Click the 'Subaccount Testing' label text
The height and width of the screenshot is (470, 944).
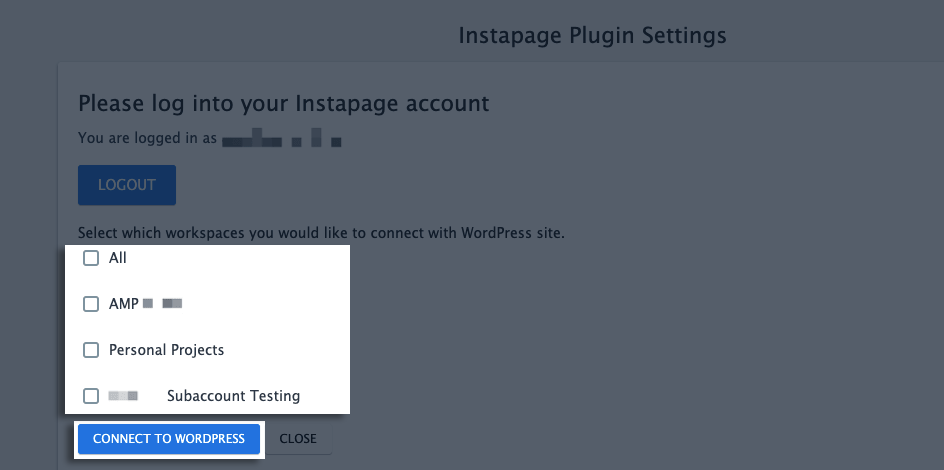[233, 396]
